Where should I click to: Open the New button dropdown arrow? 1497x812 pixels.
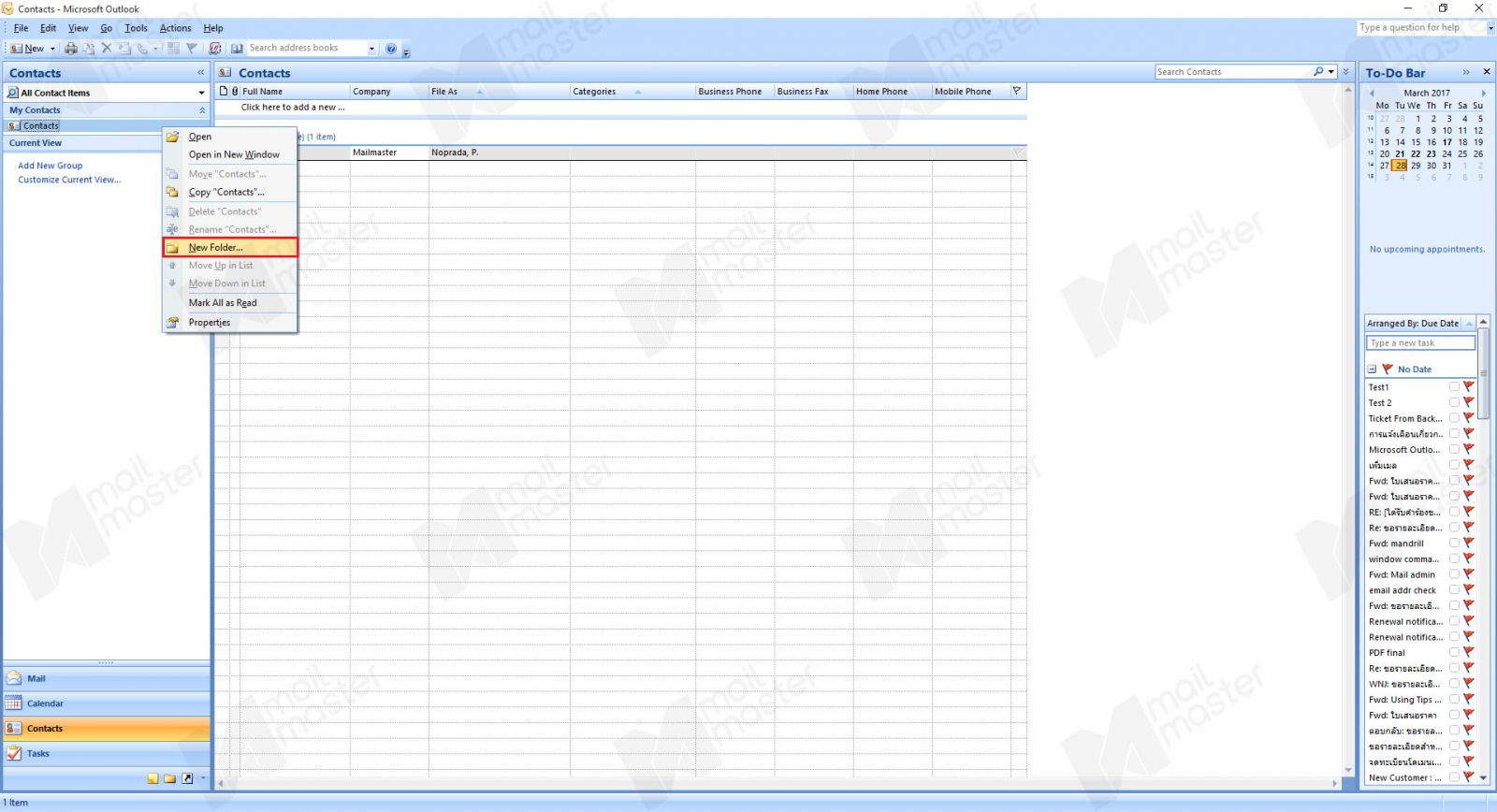tap(52, 49)
